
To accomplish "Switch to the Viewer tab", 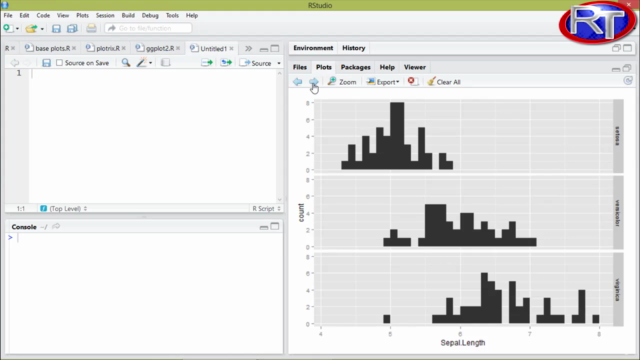I will (x=415, y=67).
